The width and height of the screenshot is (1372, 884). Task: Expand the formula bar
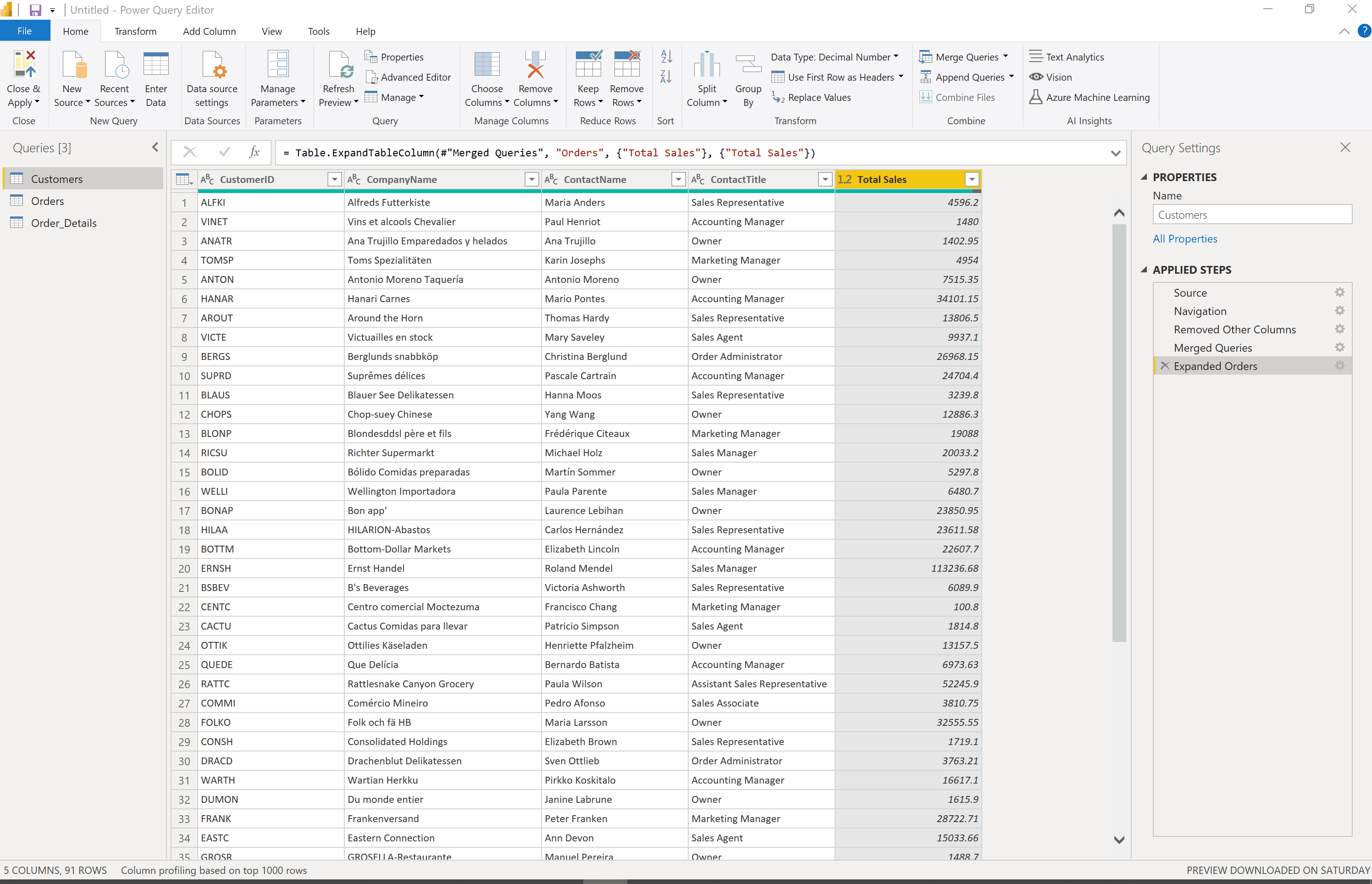click(1115, 153)
